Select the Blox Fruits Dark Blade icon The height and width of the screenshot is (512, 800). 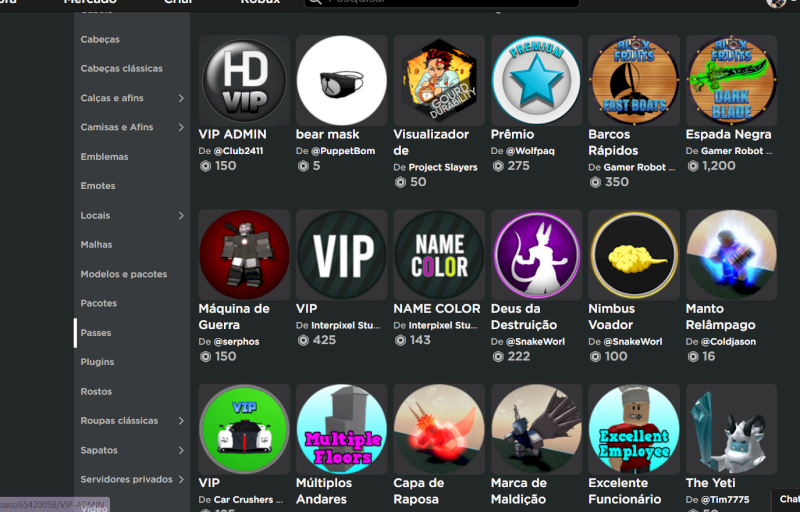[732, 81]
